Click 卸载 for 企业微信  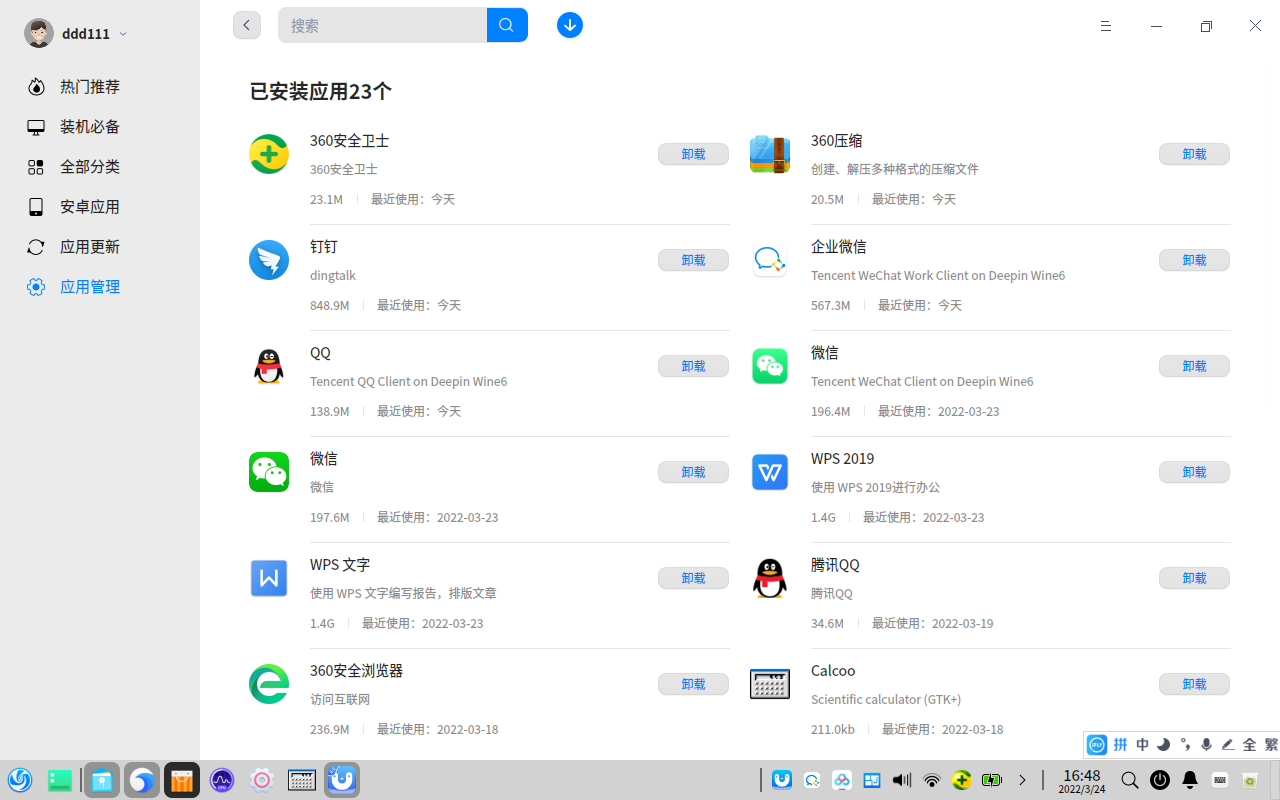click(x=1194, y=260)
